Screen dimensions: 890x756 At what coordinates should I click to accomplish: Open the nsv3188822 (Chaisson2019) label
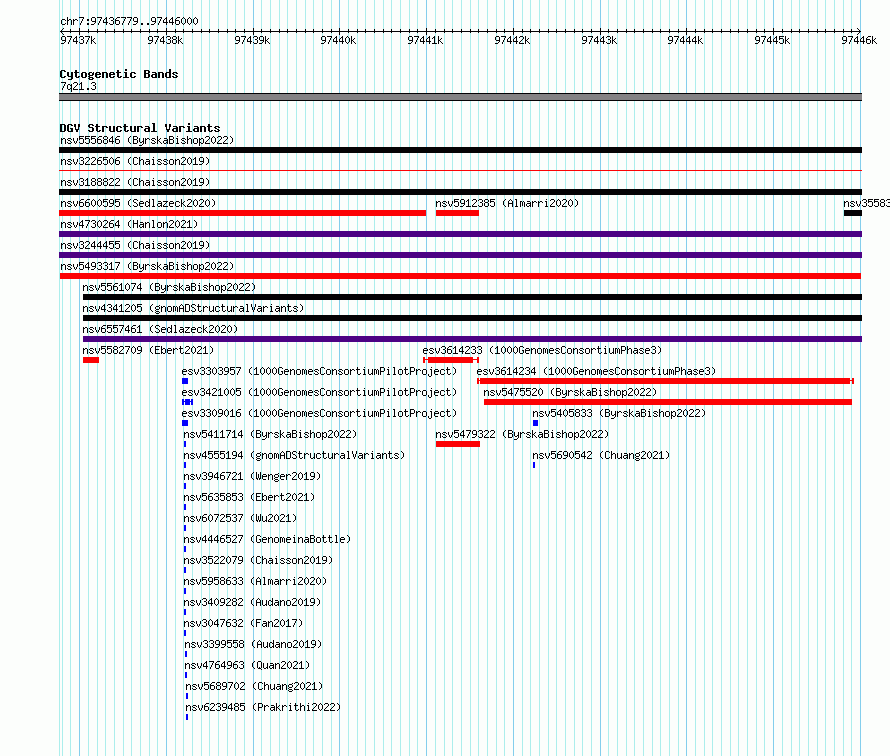135,182
